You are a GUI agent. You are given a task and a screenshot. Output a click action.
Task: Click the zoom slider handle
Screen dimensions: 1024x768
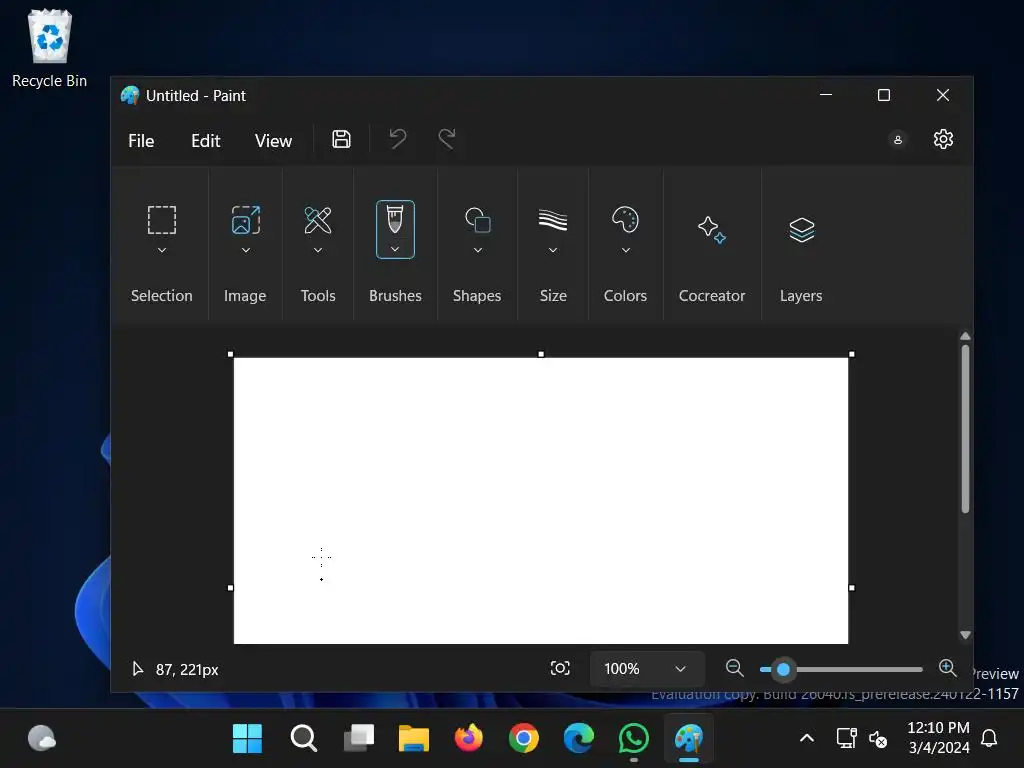(783, 669)
